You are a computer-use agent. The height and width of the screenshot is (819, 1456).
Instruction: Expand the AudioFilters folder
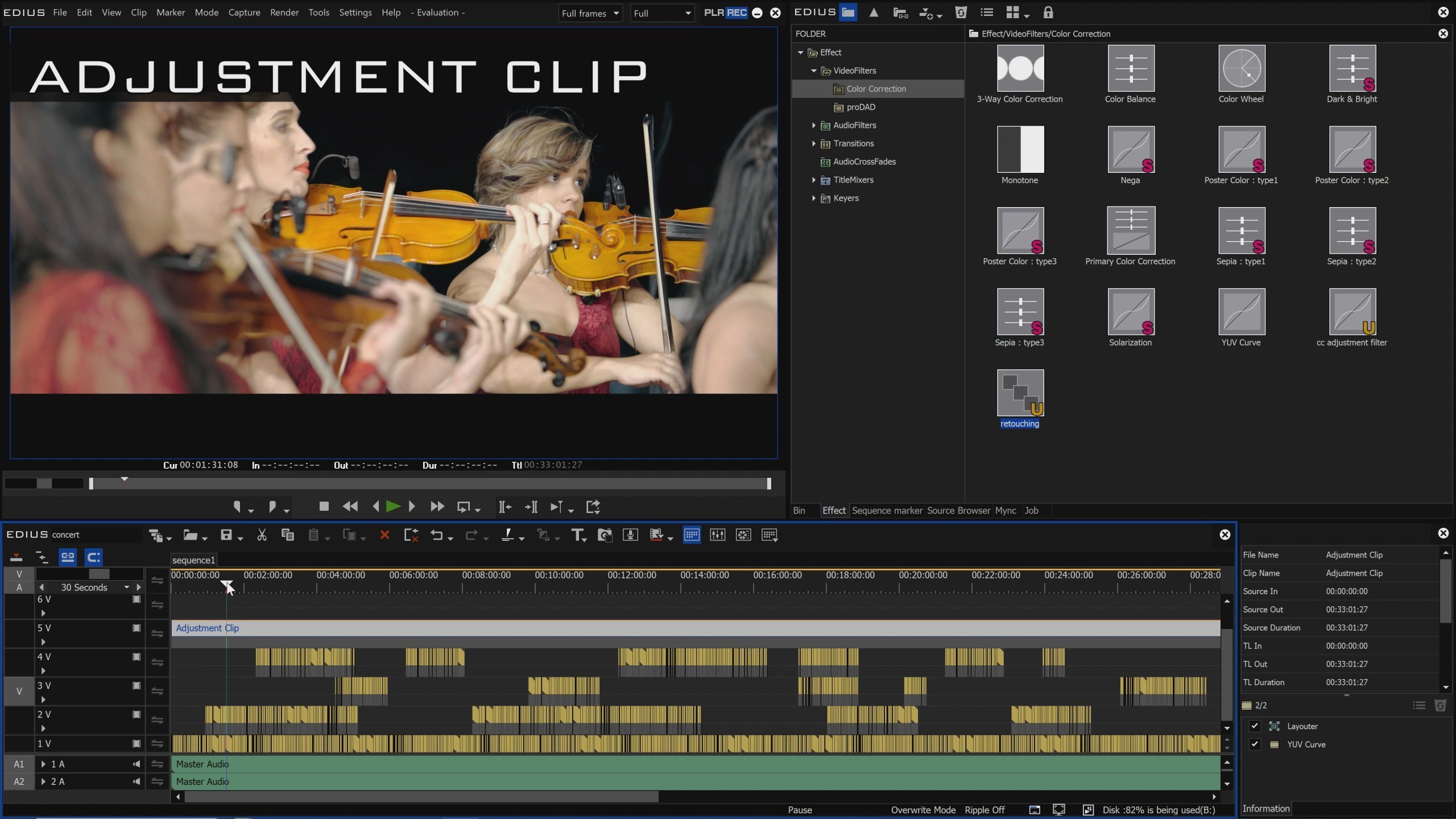tap(813, 125)
